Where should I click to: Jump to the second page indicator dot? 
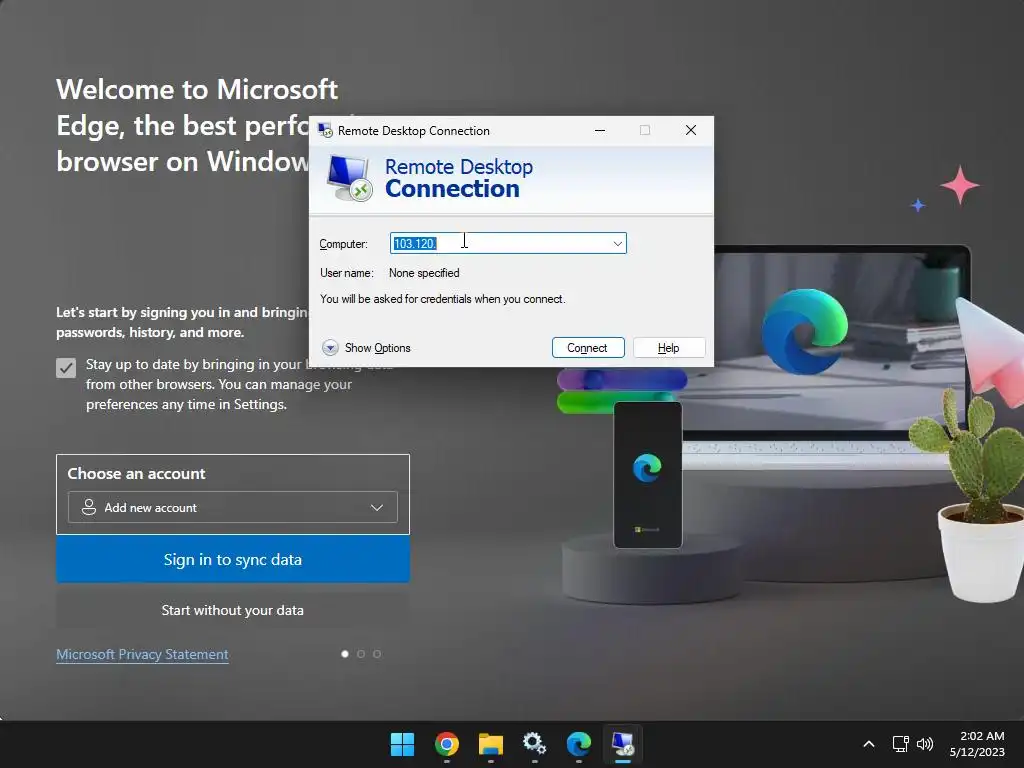click(360, 654)
